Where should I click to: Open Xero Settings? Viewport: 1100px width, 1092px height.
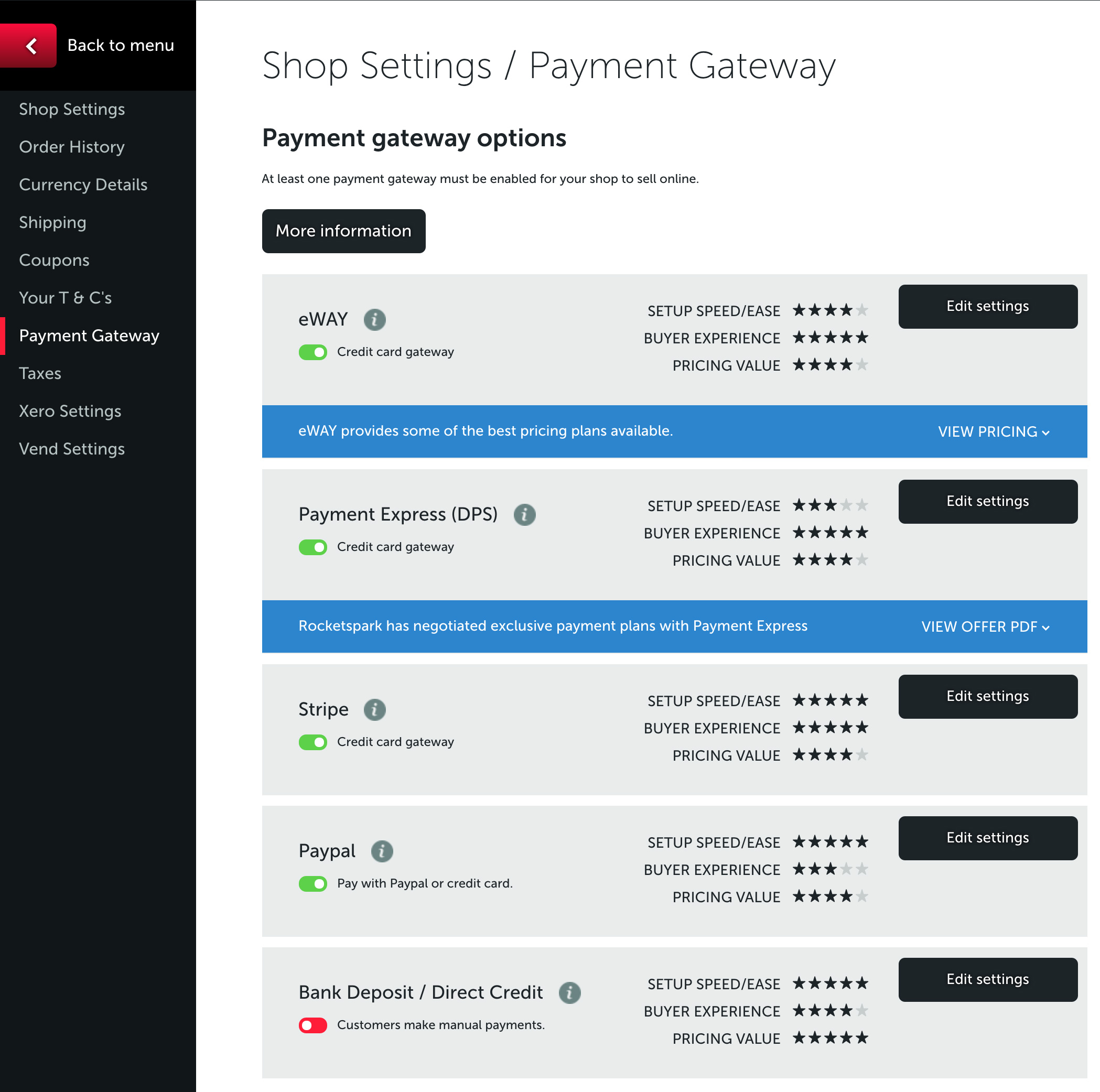click(x=70, y=411)
